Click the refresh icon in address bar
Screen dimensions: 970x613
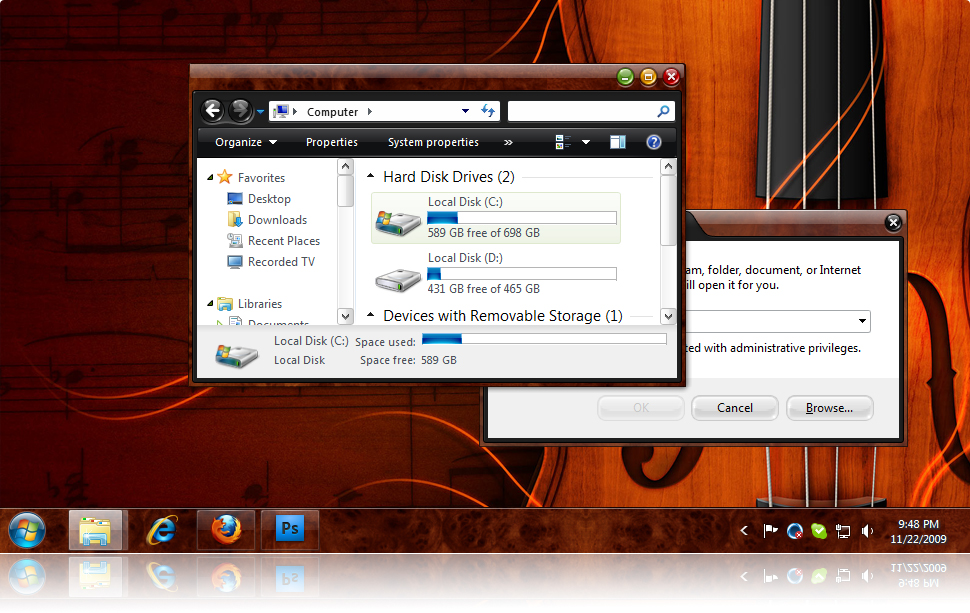488,111
